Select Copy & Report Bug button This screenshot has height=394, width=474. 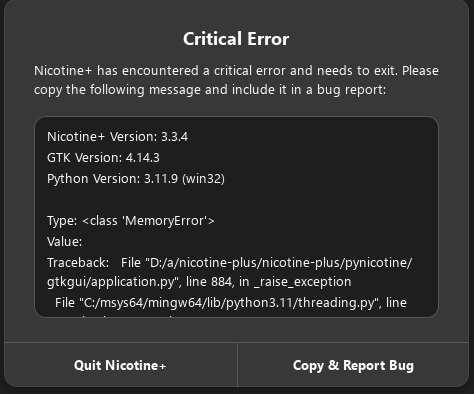tap(353, 365)
